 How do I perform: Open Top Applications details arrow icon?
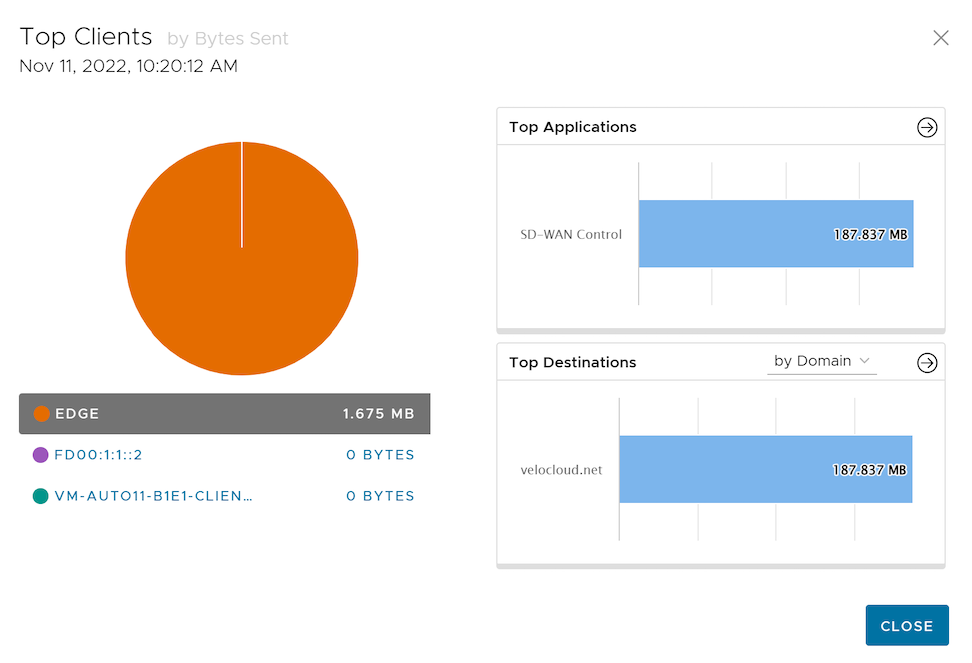point(927,128)
